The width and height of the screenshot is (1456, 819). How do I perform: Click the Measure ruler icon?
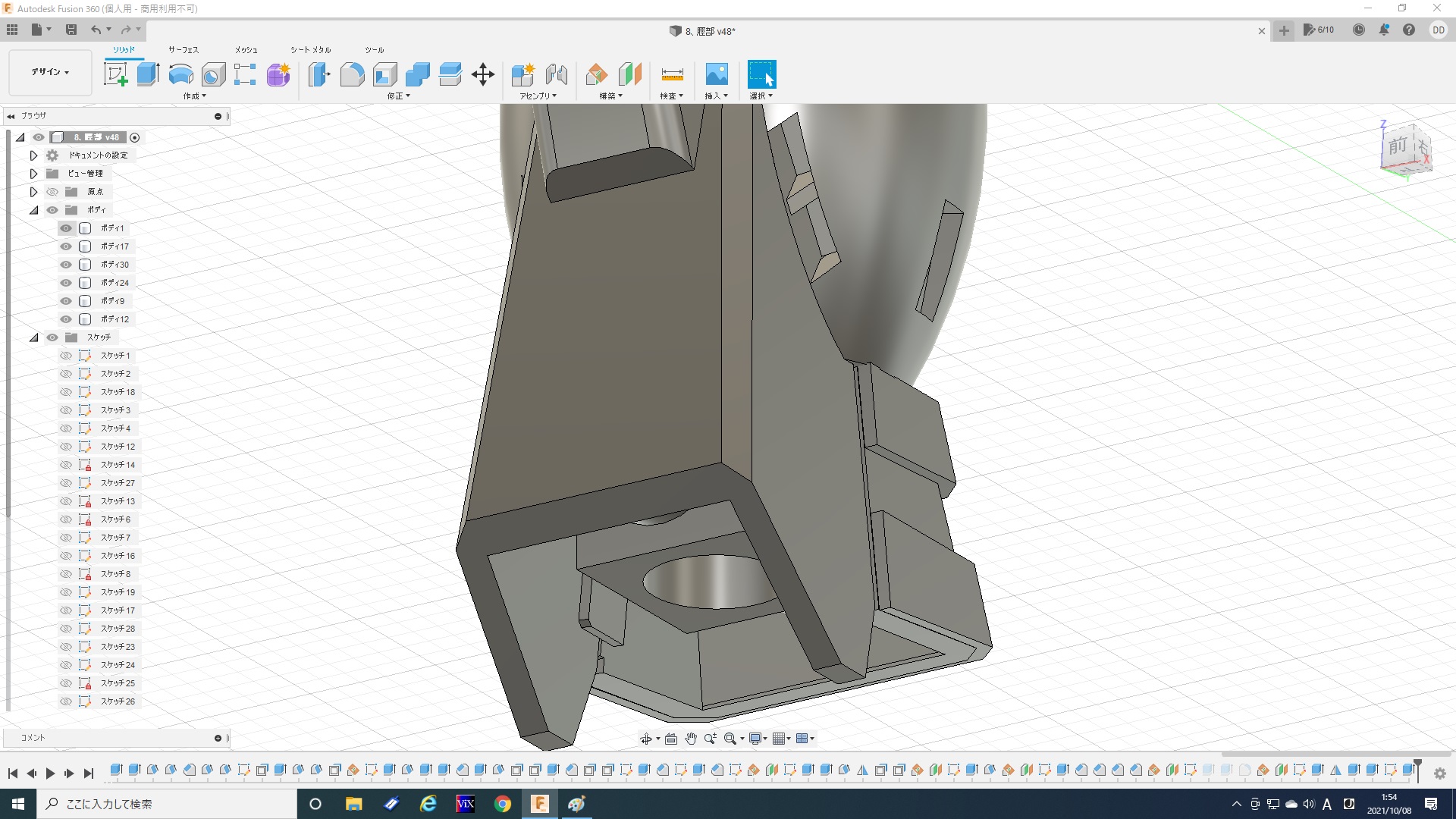click(672, 74)
